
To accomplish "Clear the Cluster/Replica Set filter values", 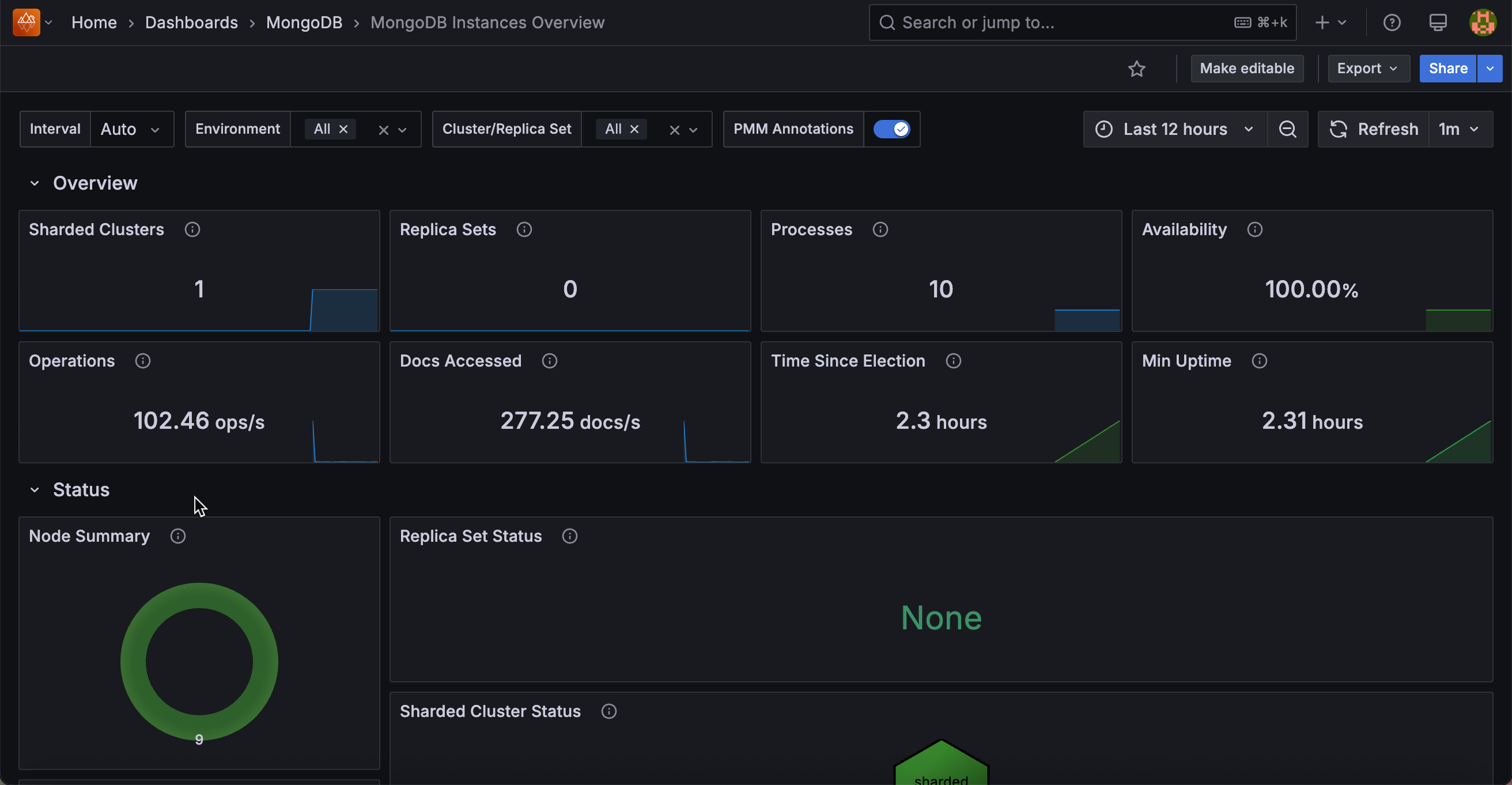I will click(674, 130).
